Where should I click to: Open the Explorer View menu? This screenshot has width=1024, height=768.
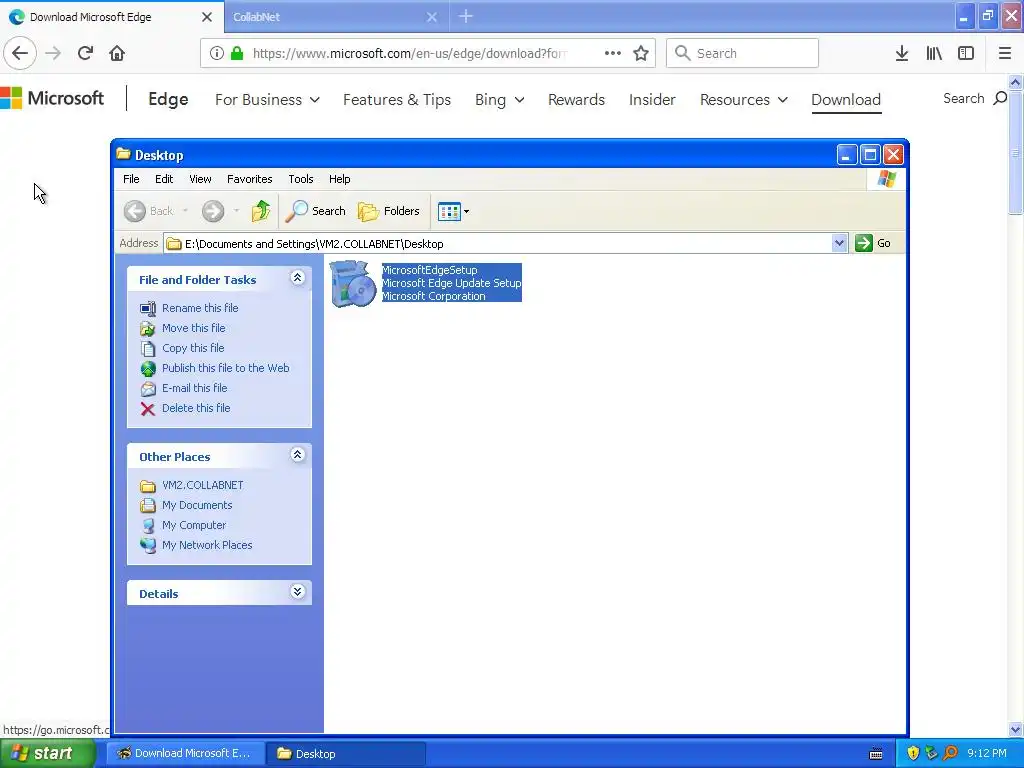click(x=200, y=179)
